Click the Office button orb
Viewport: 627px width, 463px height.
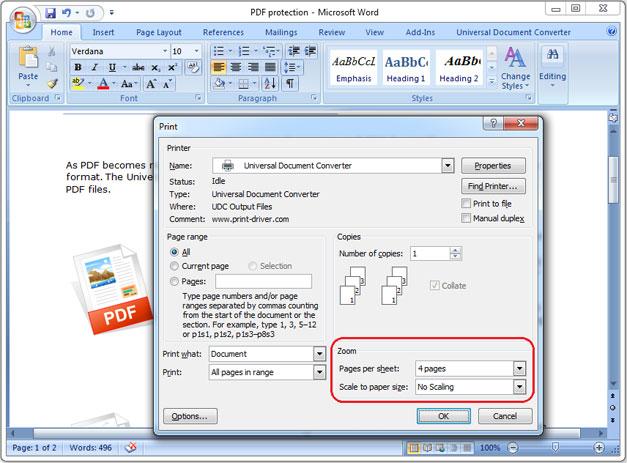point(23,19)
